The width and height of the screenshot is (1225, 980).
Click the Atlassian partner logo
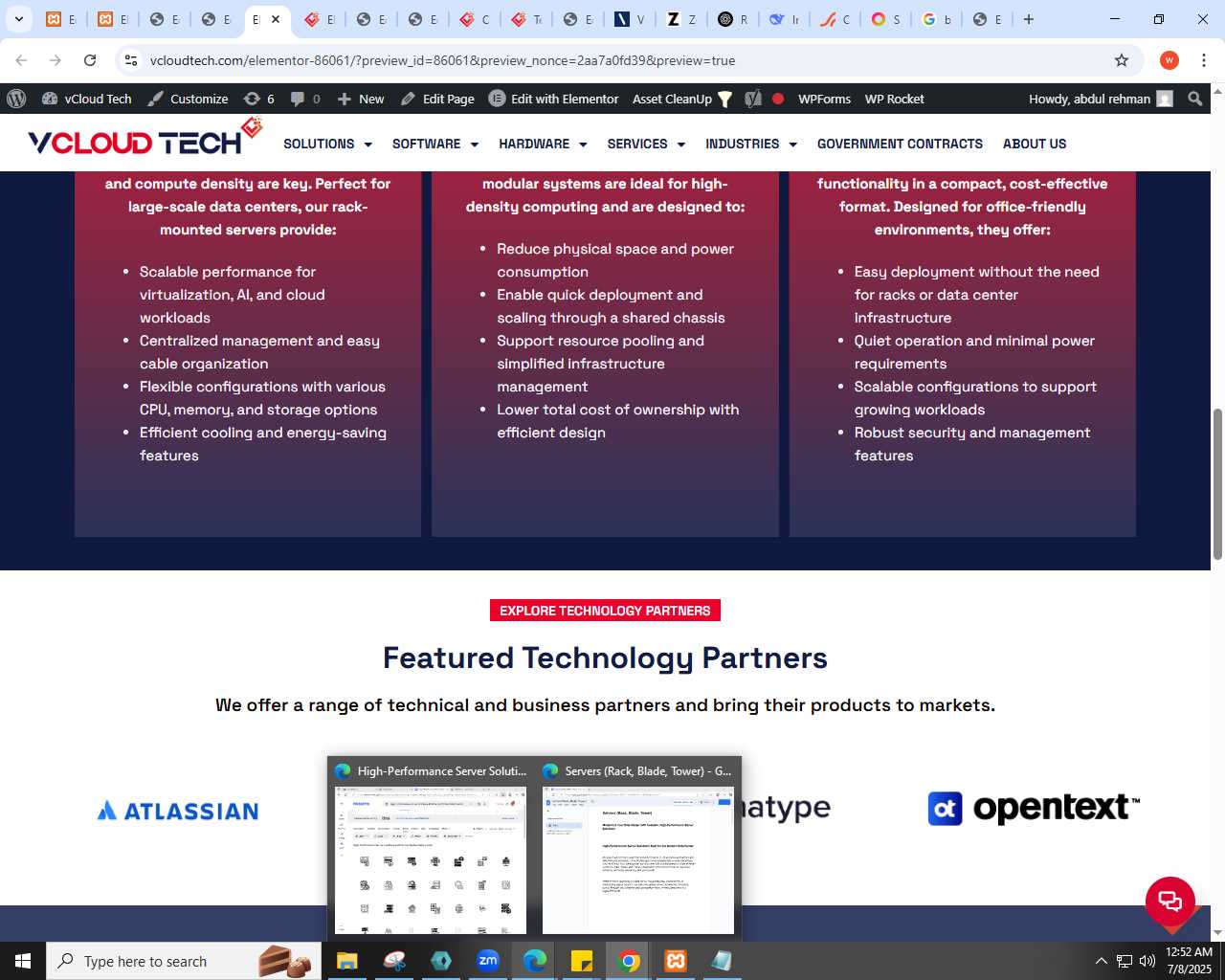tap(178, 811)
